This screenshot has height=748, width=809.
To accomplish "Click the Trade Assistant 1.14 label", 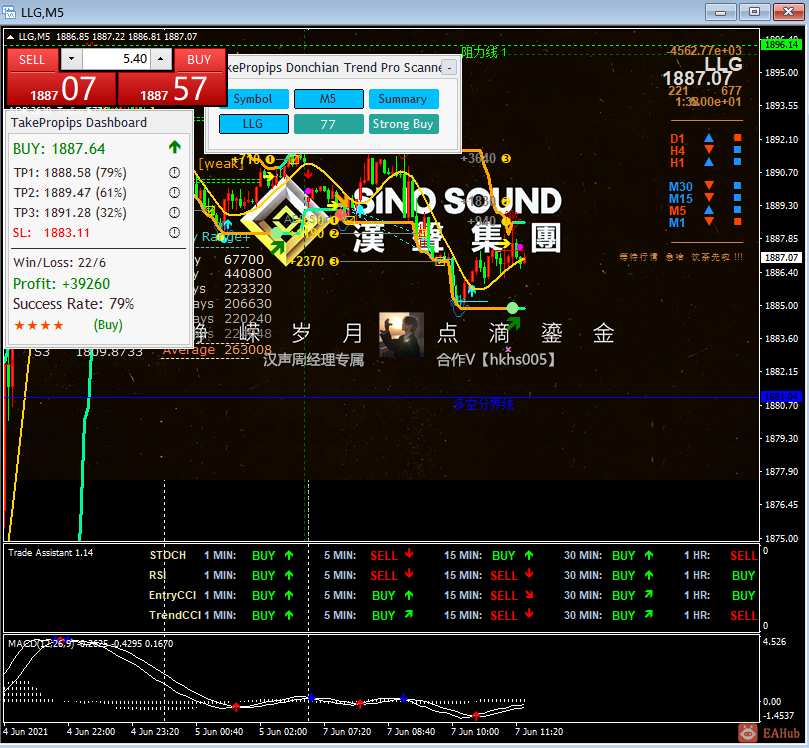I will coord(51,552).
